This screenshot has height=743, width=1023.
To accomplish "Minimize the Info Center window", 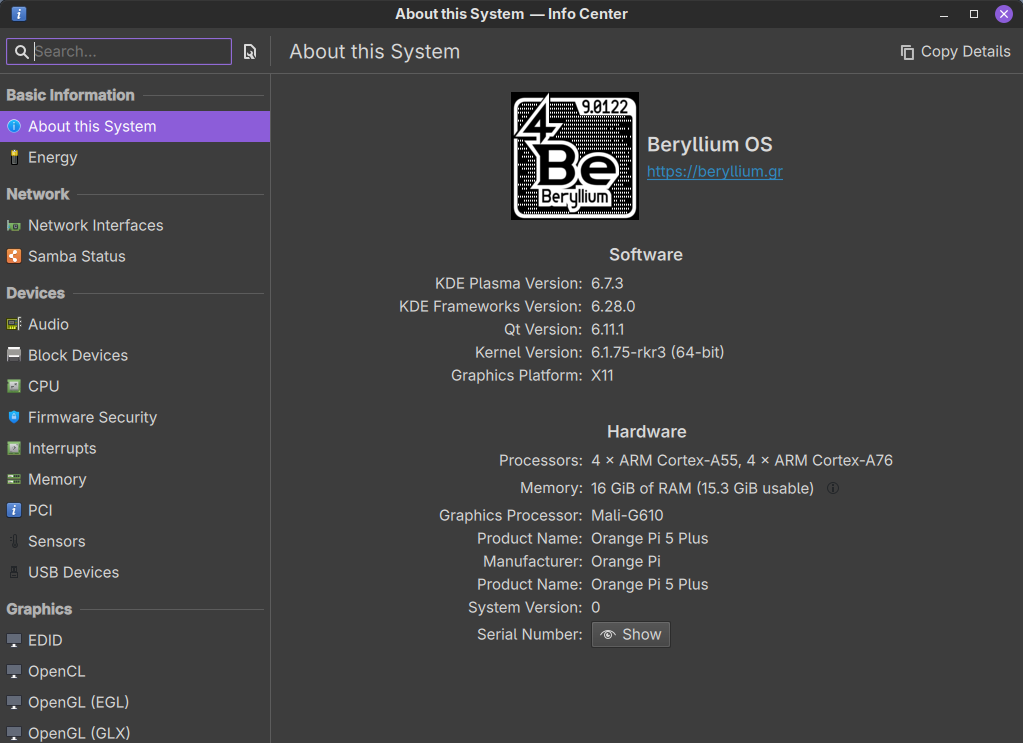I will click(943, 14).
